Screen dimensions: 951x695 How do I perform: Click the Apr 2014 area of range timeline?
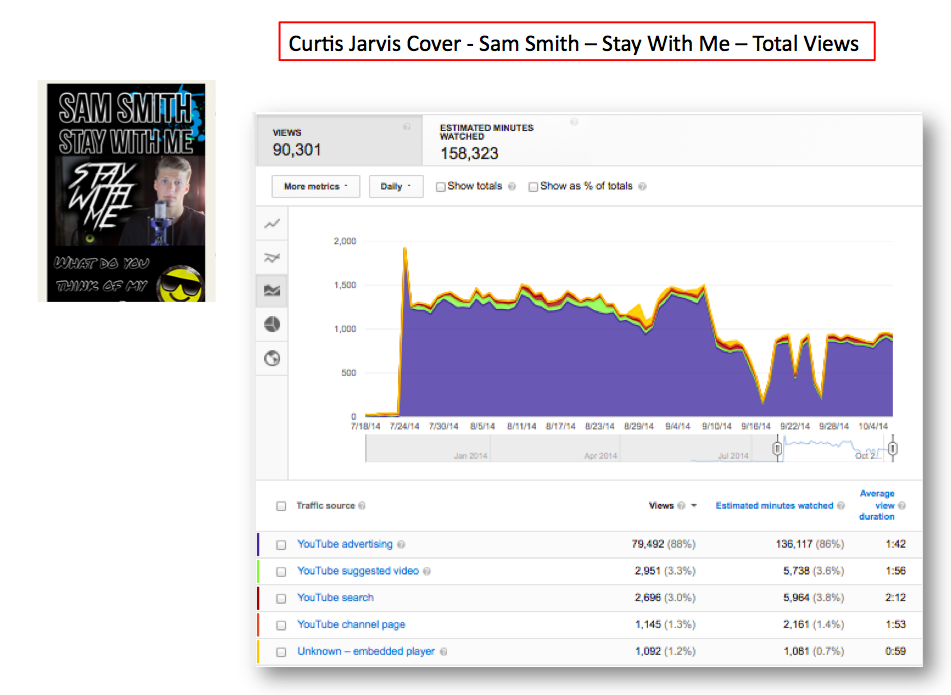tap(600, 455)
